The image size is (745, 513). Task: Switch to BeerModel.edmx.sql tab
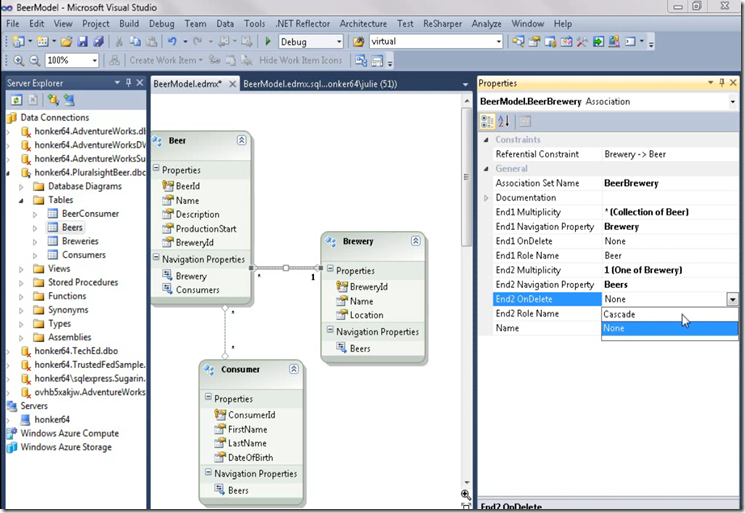[320, 84]
